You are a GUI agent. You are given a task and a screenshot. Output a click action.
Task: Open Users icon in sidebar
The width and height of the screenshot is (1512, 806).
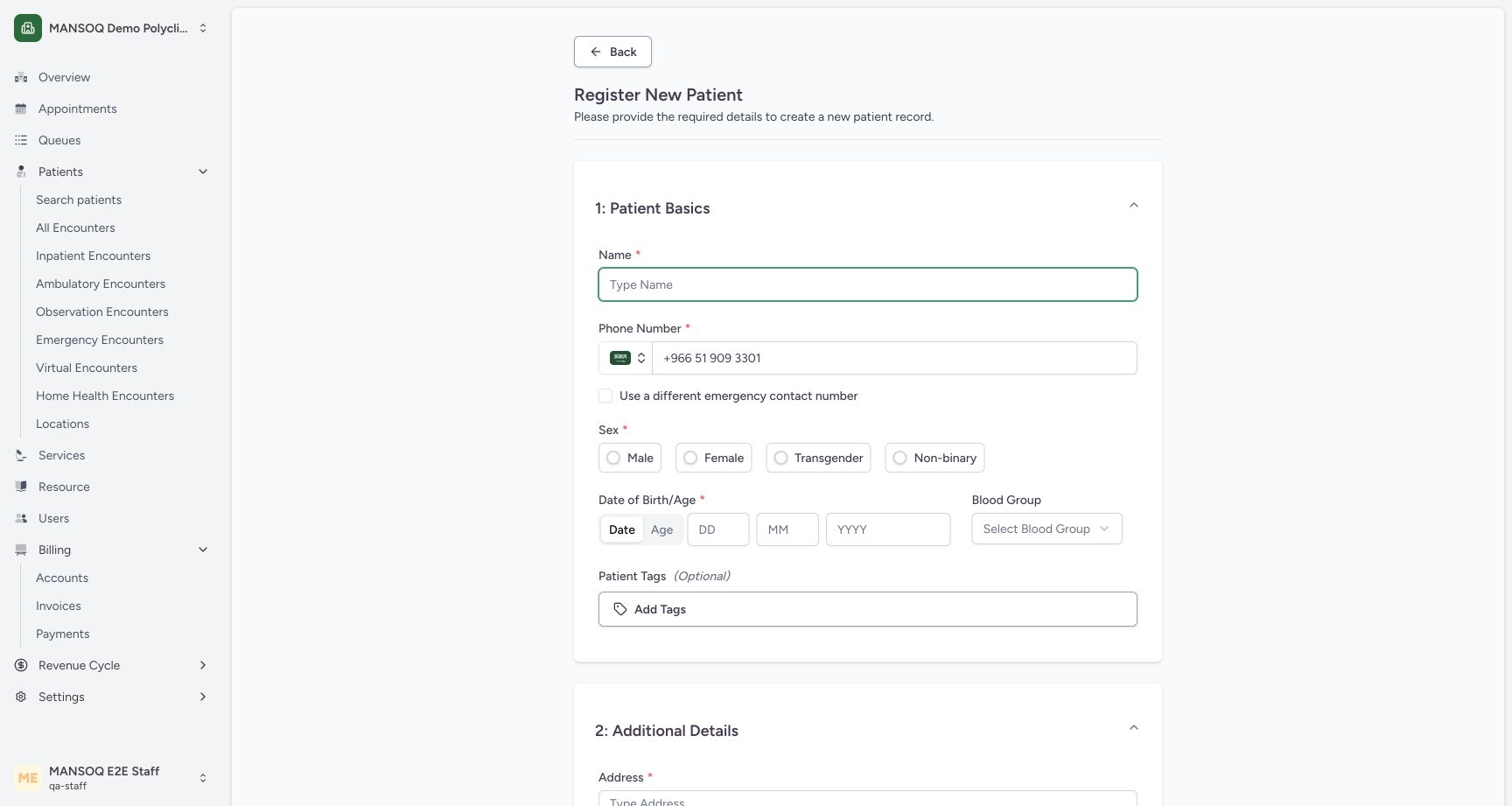(21, 518)
